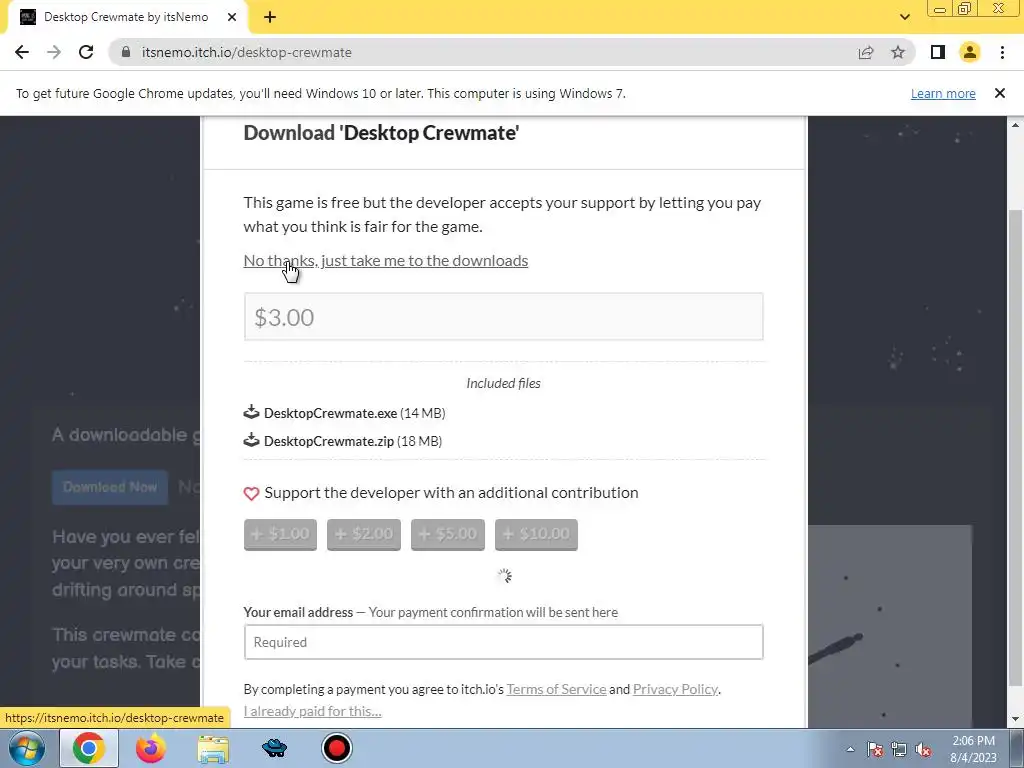
Task: Click the lock icon in address bar
Action: pyautogui.click(x=126, y=52)
